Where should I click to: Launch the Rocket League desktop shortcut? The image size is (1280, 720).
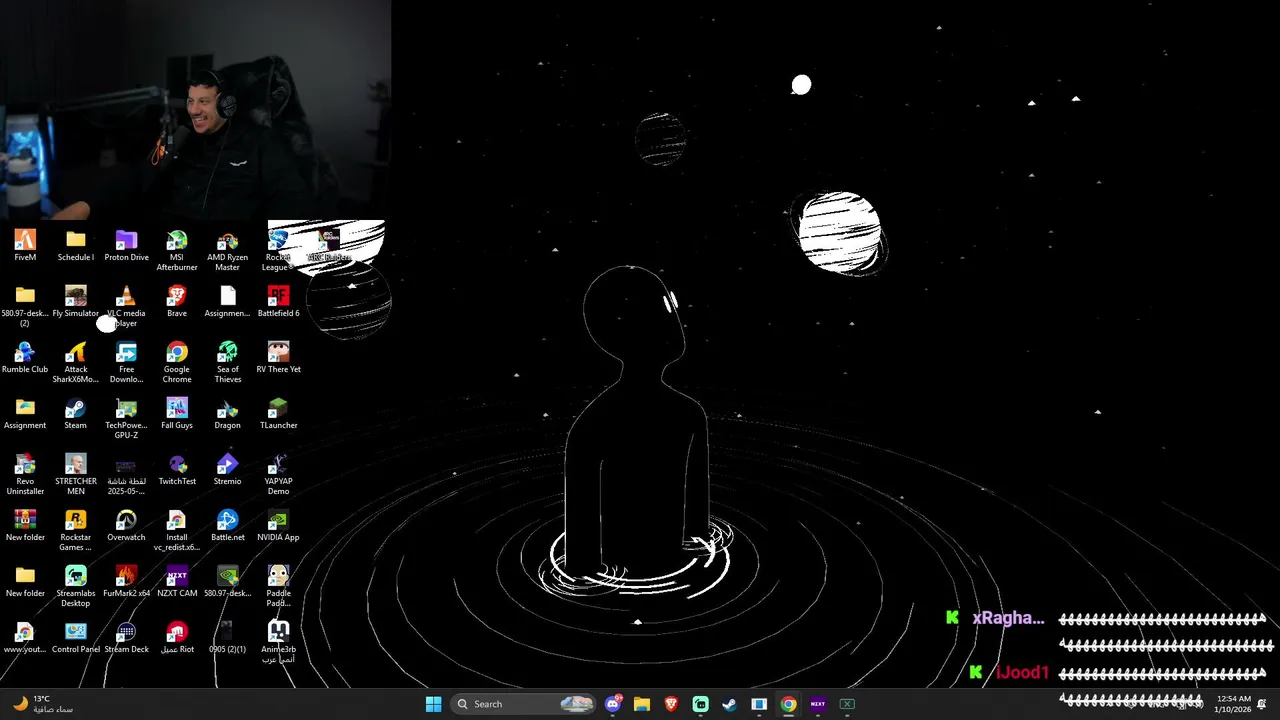[278, 251]
